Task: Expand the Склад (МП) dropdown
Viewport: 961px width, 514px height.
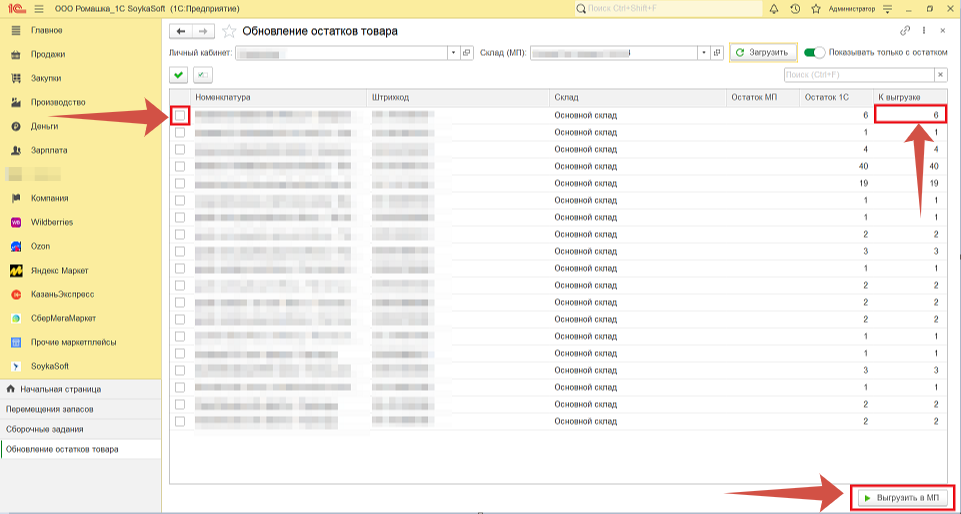Action: (x=705, y=52)
